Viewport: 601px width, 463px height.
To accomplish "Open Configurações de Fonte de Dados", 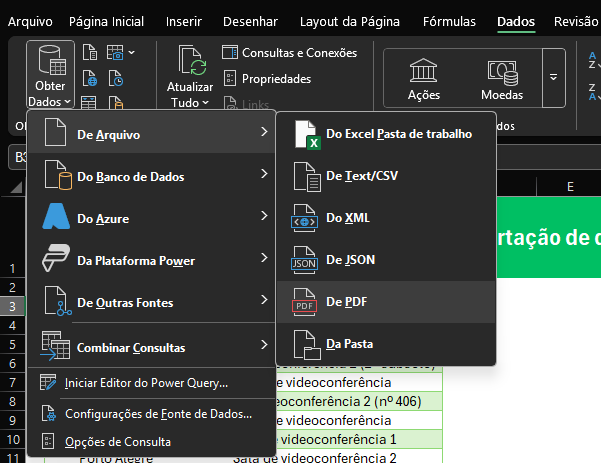I will tap(152, 414).
